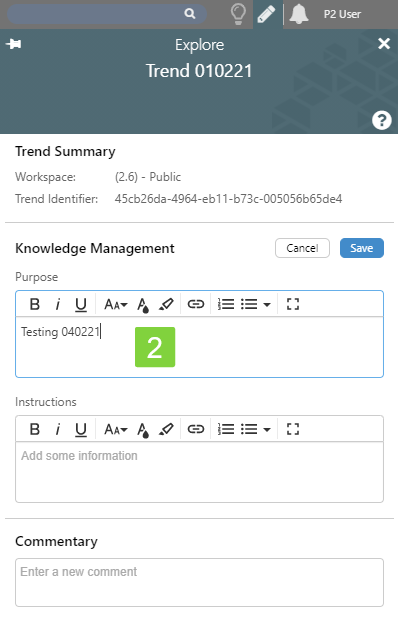The width and height of the screenshot is (398, 640).
Task: Open font size dropdown in Purpose editor
Action: pos(116,304)
